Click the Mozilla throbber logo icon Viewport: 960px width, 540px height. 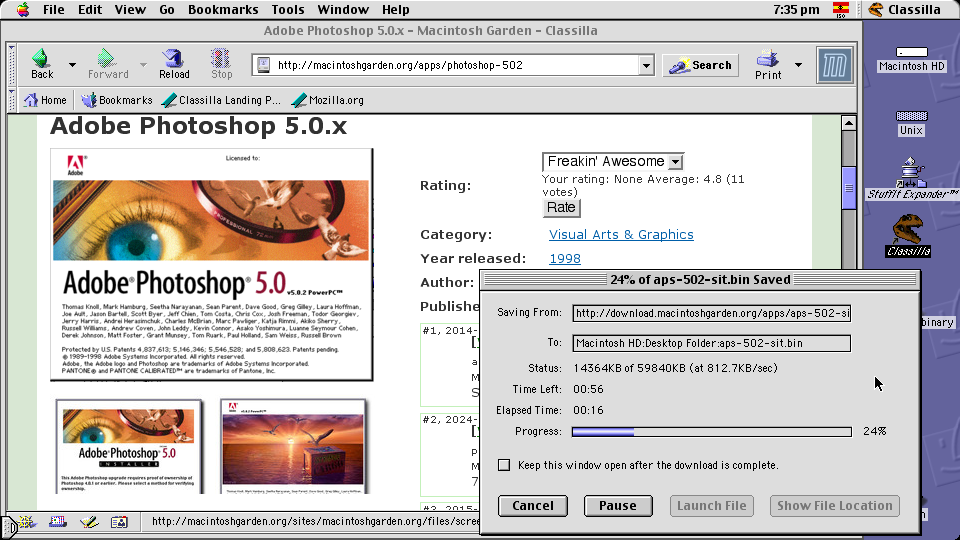pyautogui.click(x=834, y=65)
